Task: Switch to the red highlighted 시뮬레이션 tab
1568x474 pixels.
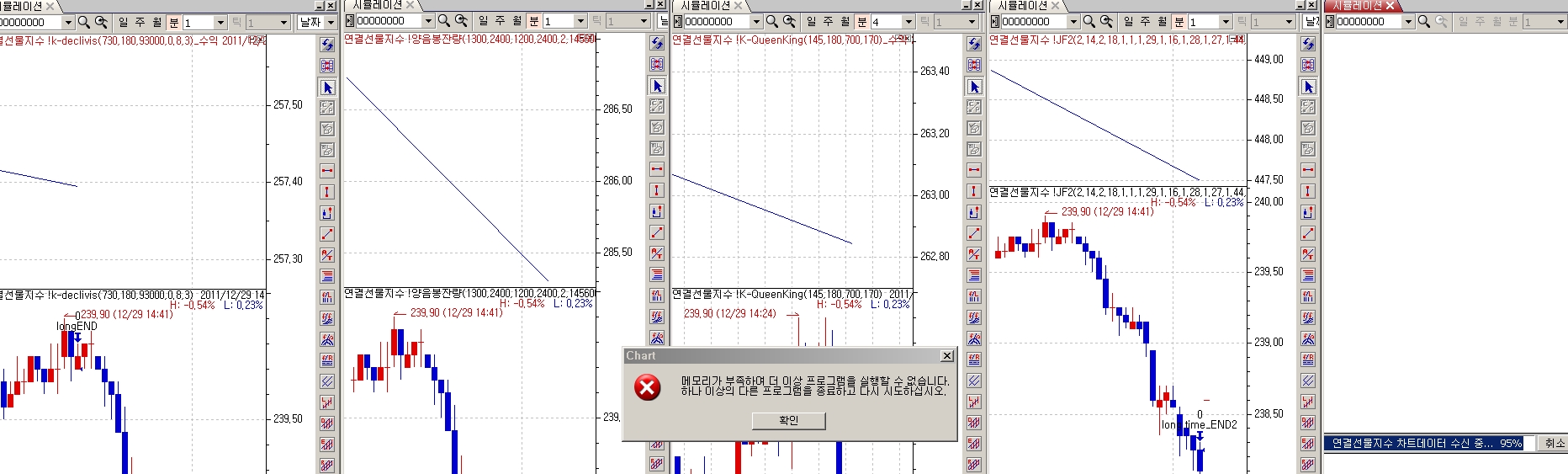Action: pyautogui.click(x=1356, y=6)
